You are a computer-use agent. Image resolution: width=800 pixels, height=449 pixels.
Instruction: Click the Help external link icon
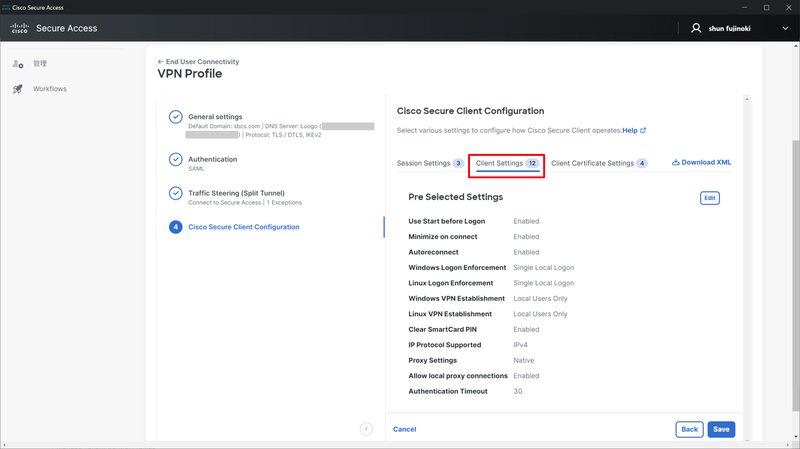click(x=643, y=131)
